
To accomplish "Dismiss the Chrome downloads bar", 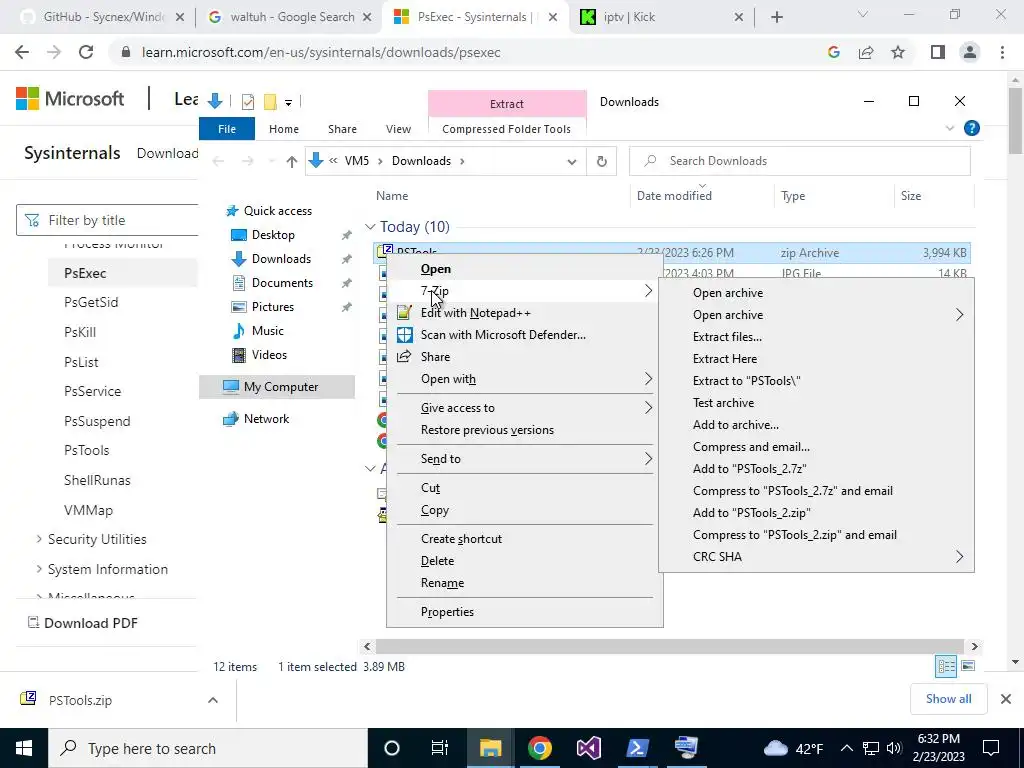I will pyautogui.click(x=1006, y=699).
